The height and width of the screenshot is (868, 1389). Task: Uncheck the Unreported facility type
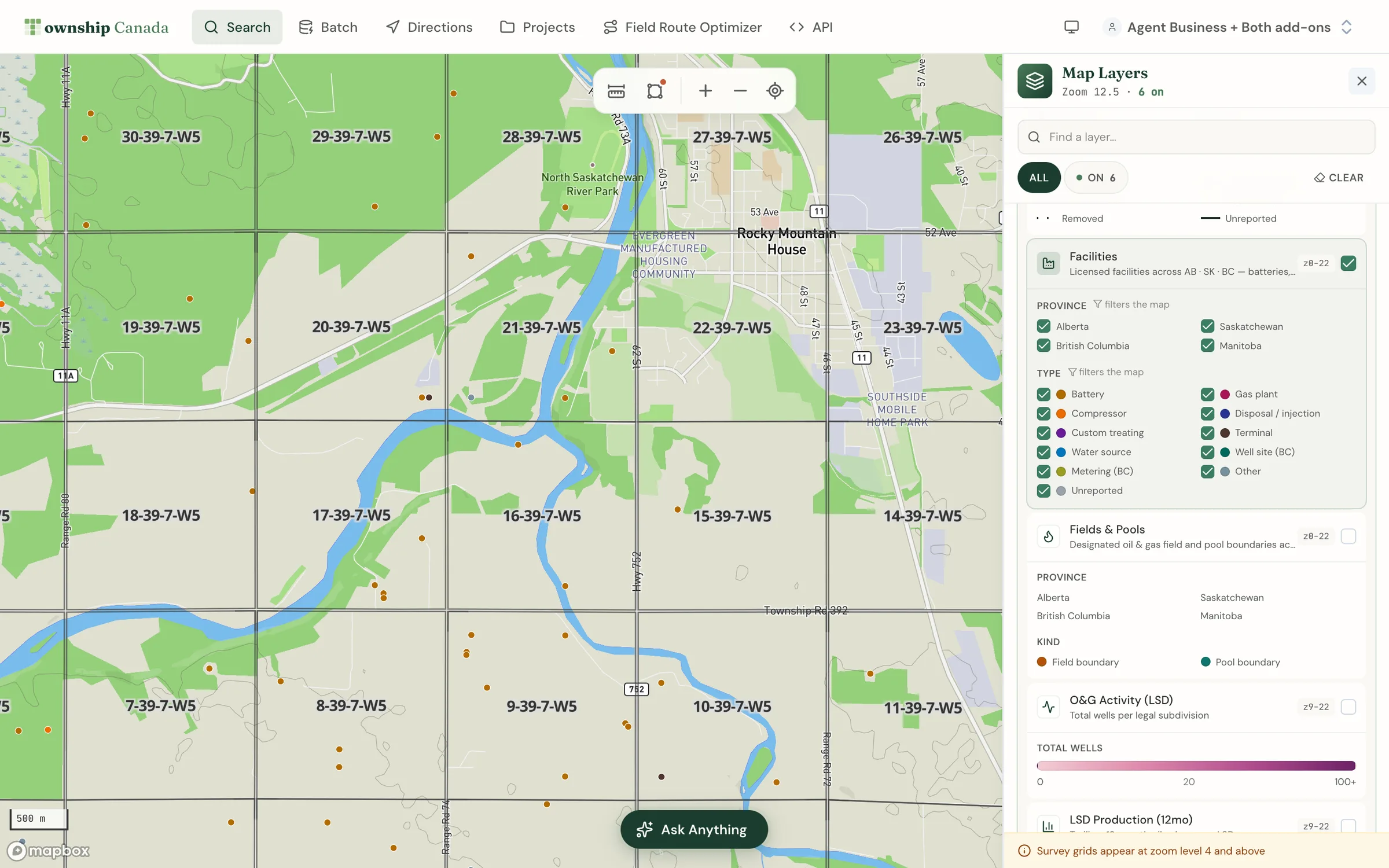tap(1043, 491)
